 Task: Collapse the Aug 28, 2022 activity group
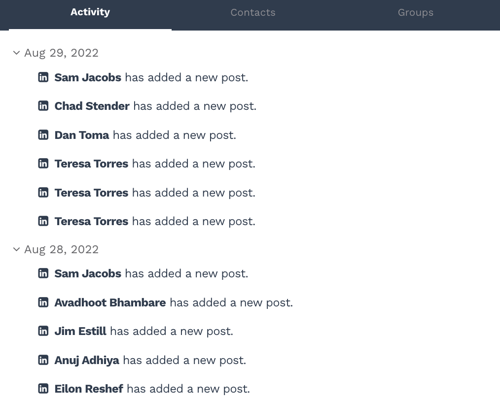(16, 249)
